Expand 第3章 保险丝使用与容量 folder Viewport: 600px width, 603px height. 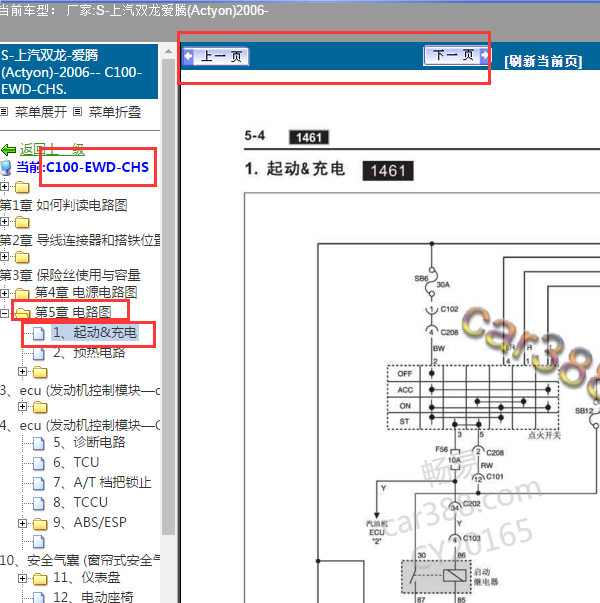(4, 257)
